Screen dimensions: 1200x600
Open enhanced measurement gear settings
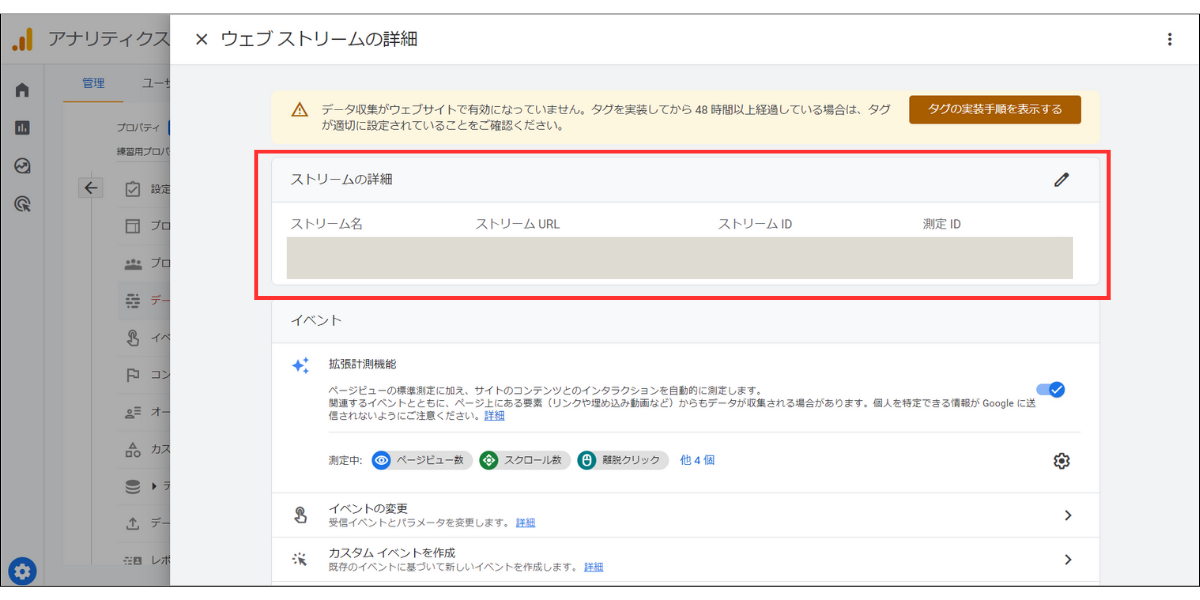click(1061, 461)
